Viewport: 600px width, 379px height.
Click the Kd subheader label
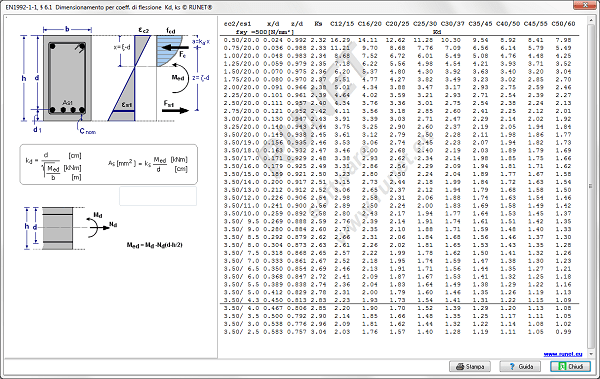(x=437, y=32)
